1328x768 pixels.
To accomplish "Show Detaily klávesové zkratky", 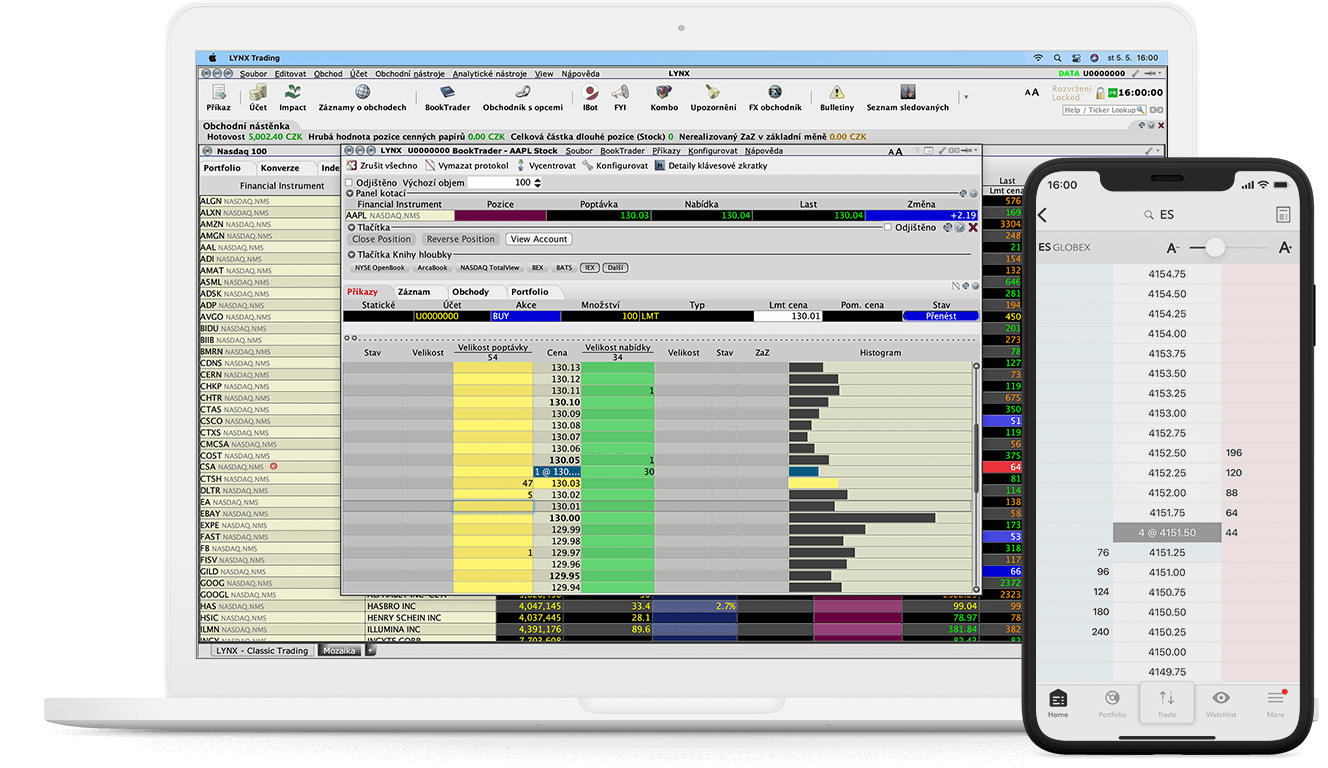I will pyautogui.click(x=711, y=165).
